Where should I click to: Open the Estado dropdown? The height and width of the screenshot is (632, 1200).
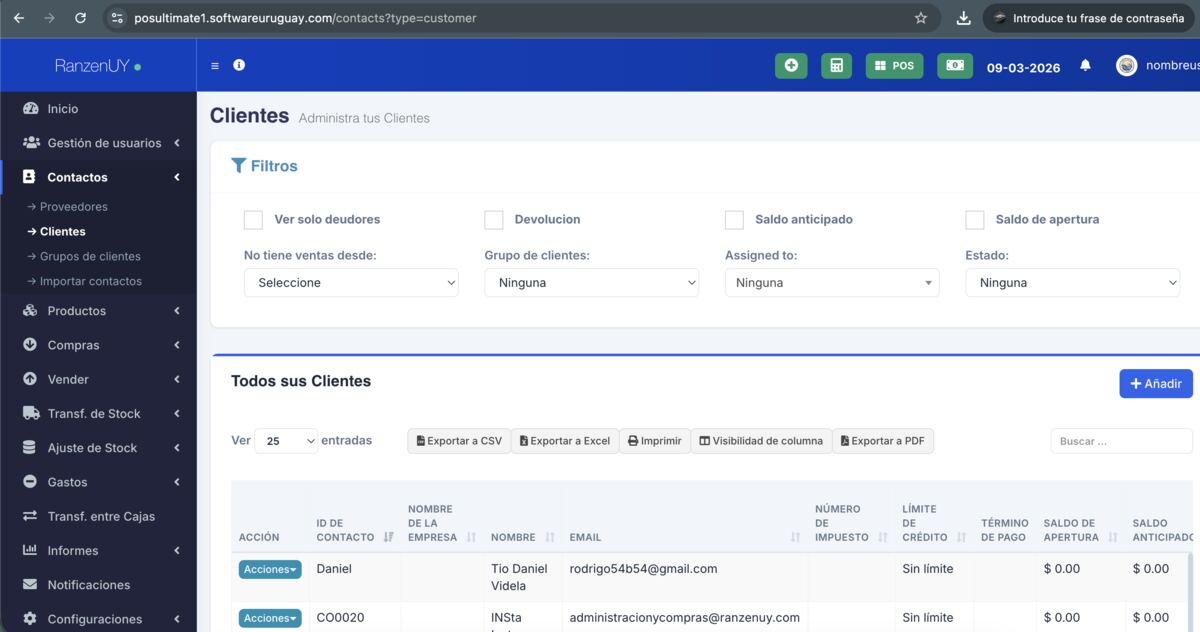[x=1072, y=283]
